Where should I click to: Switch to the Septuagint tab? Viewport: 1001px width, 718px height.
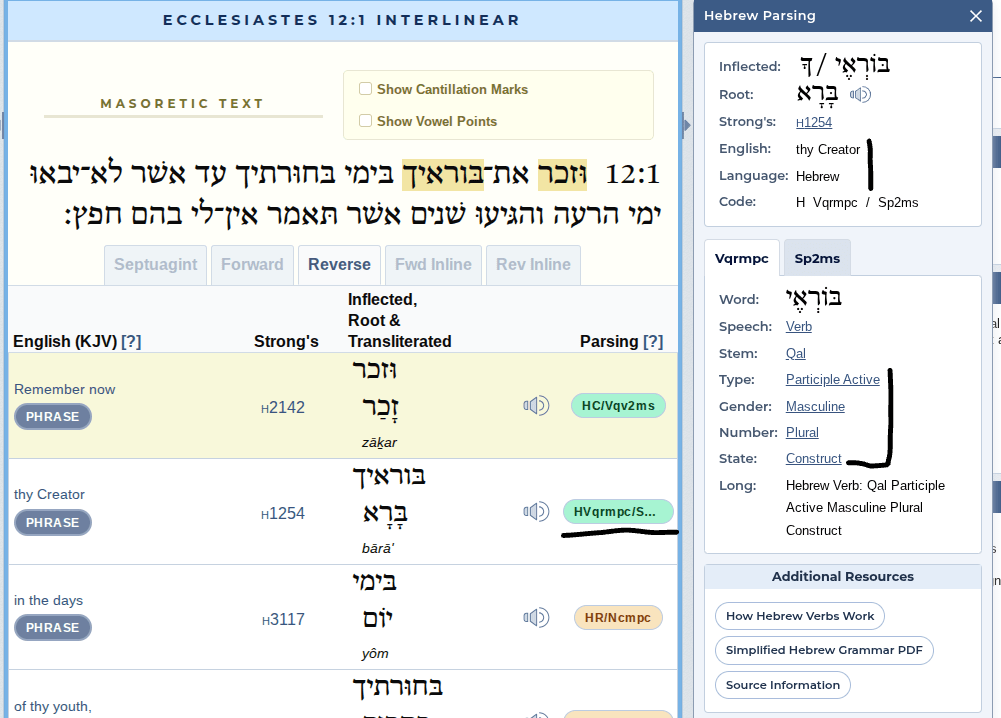155,265
